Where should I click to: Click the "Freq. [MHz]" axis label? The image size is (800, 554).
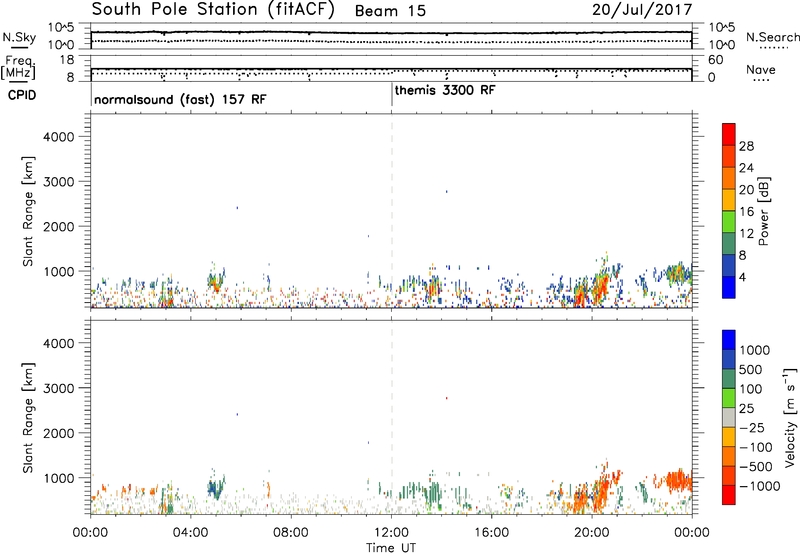18,67
